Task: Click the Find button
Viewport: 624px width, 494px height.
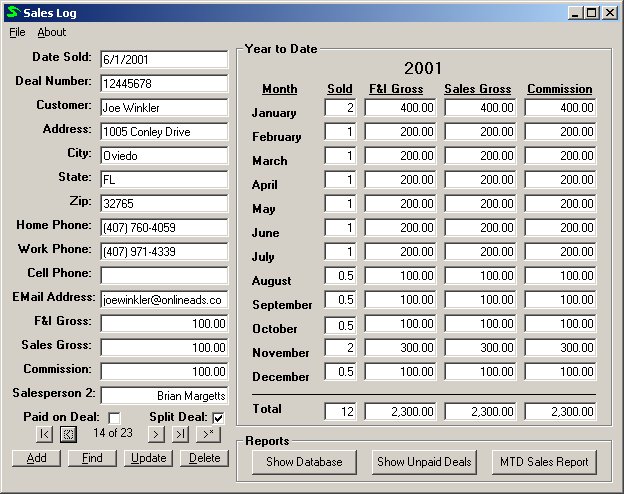Action: click(92, 458)
